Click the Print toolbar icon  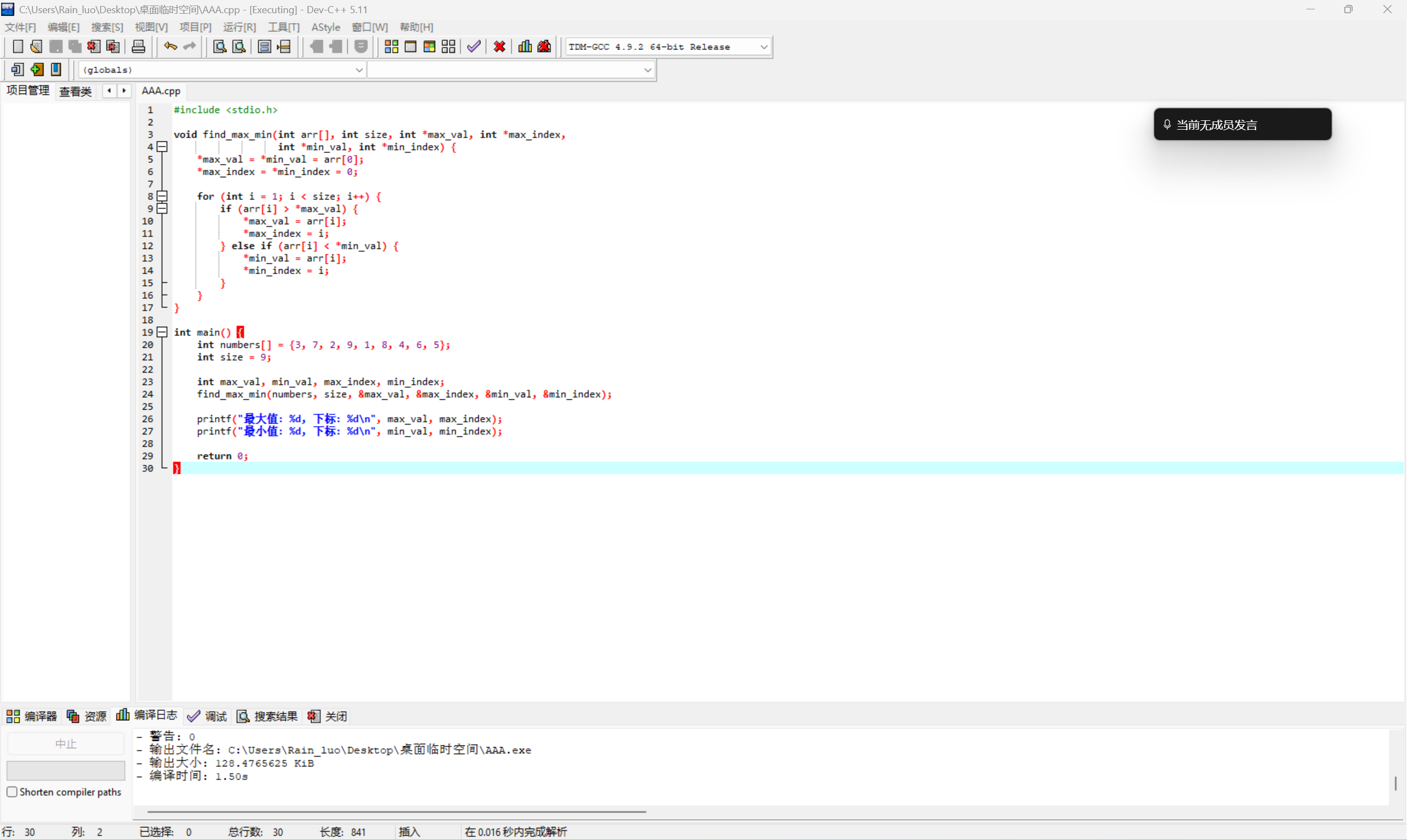tap(138, 46)
